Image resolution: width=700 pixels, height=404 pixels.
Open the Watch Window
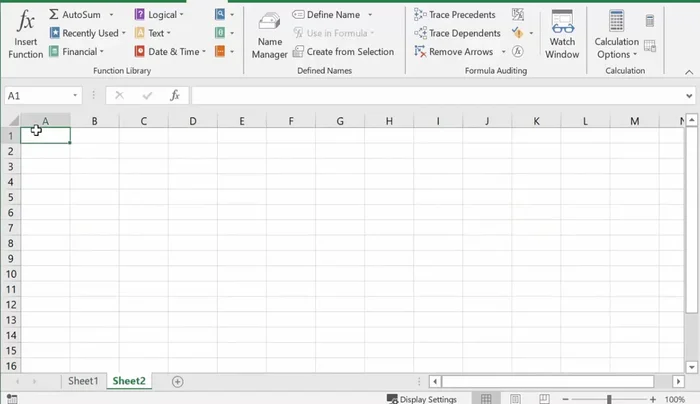(x=562, y=34)
